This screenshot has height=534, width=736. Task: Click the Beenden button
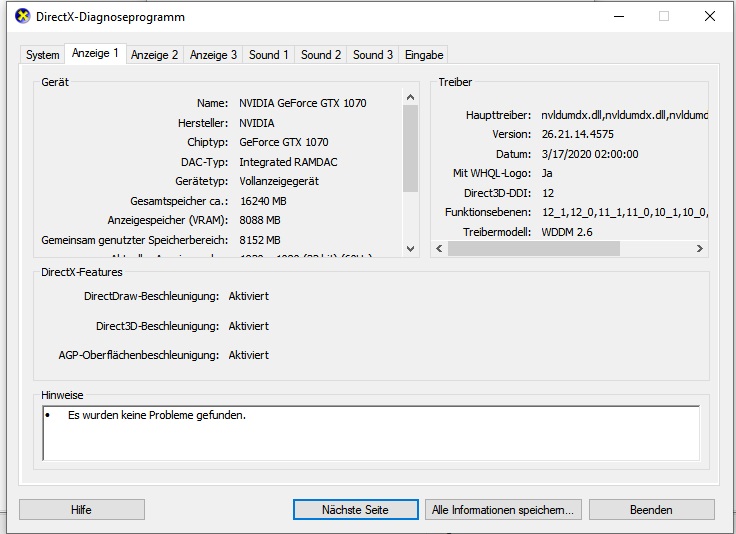pos(652,510)
